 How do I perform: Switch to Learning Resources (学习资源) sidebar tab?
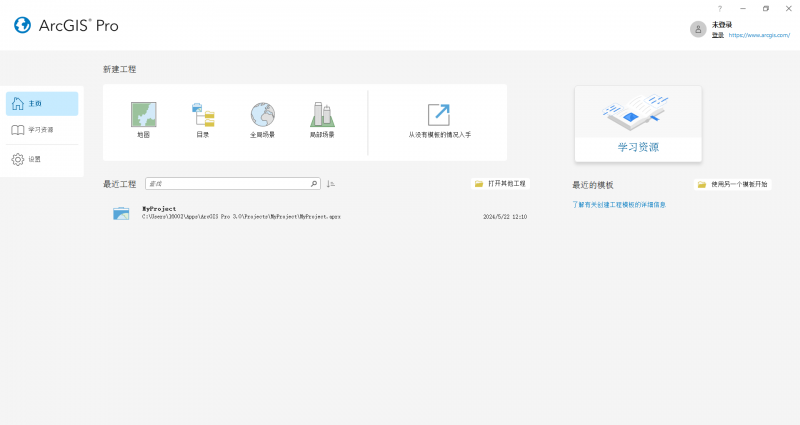[41, 130]
